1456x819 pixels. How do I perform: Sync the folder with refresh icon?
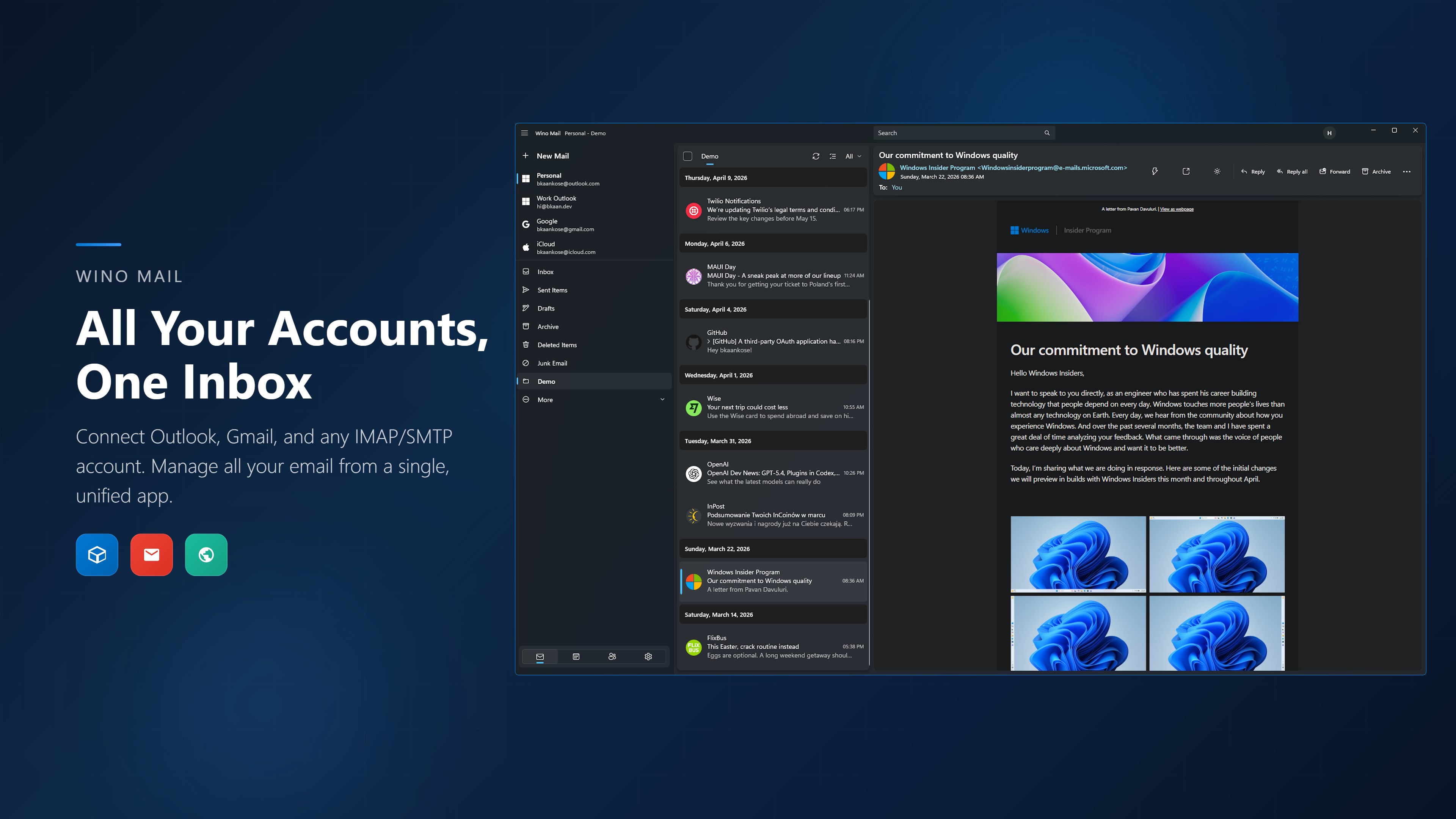(816, 157)
